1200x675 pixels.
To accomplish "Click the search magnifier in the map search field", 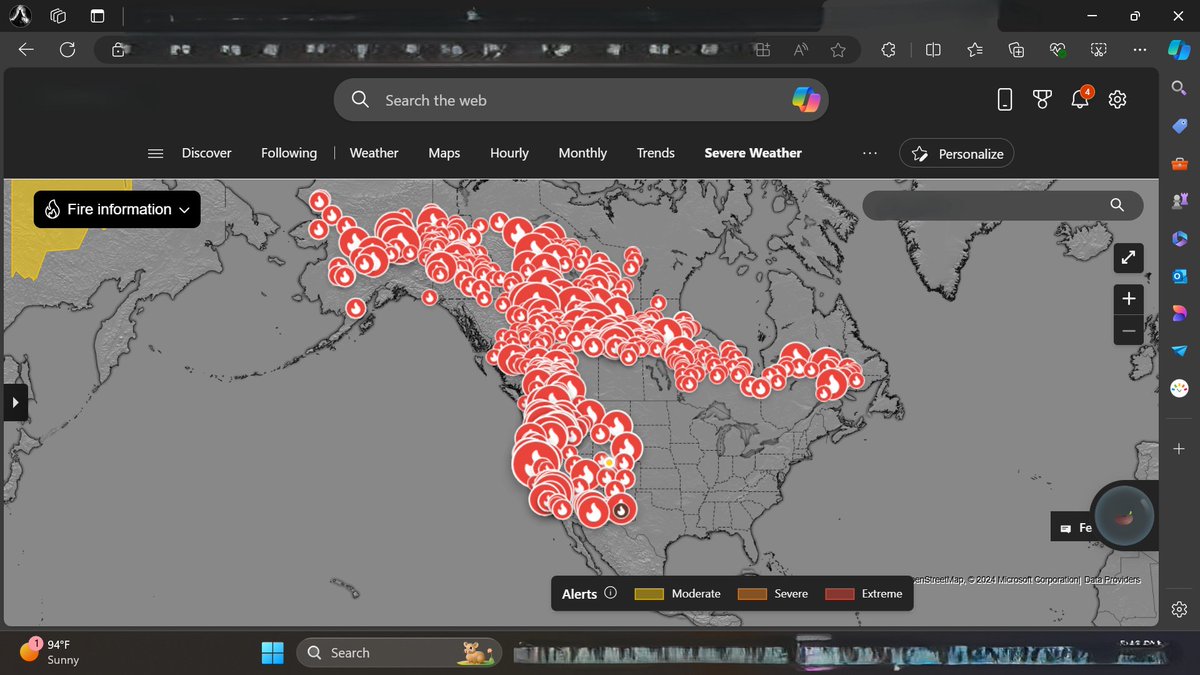I will point(1117,205).
